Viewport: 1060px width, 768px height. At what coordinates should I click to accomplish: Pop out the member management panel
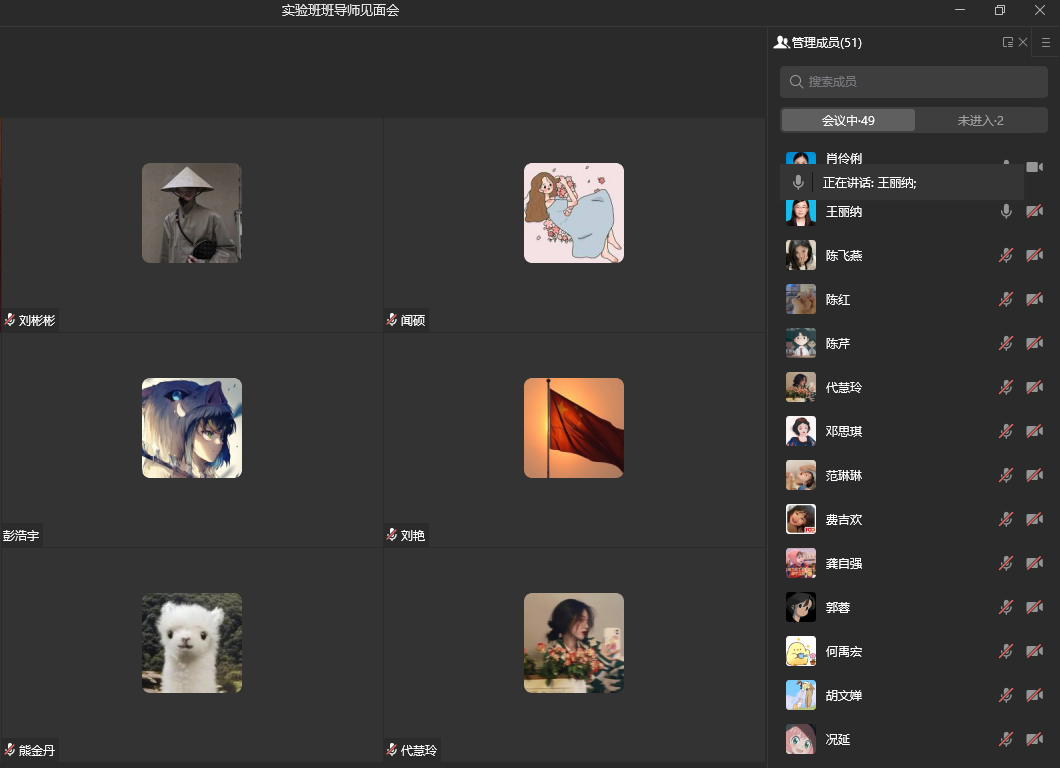[x=1008, y=42]
